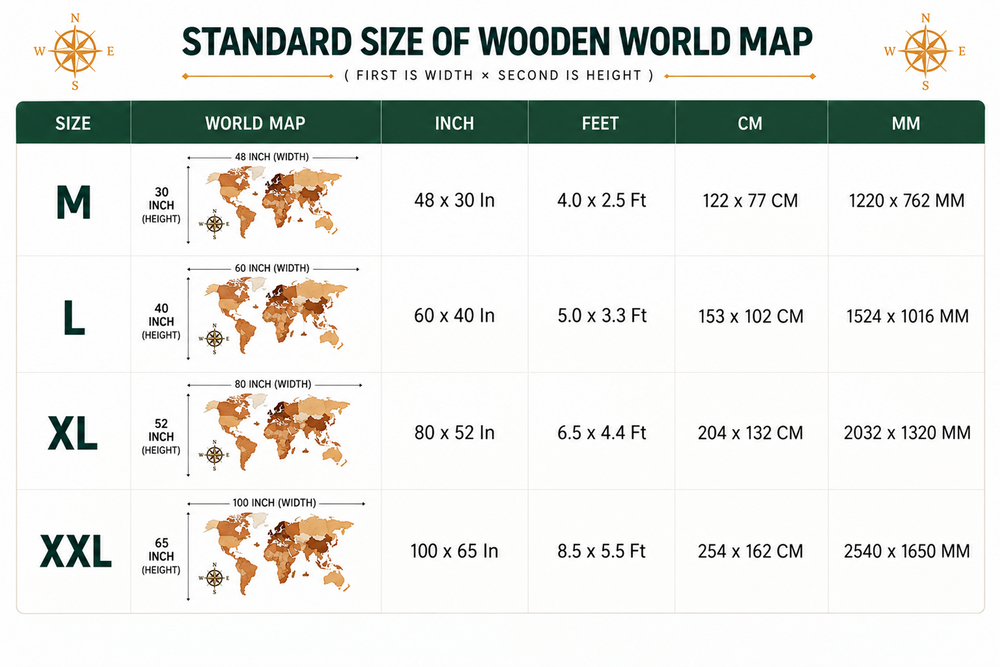Click the '254 x 162 CM' cell
1000x667 pixels.
click(750, 551)
